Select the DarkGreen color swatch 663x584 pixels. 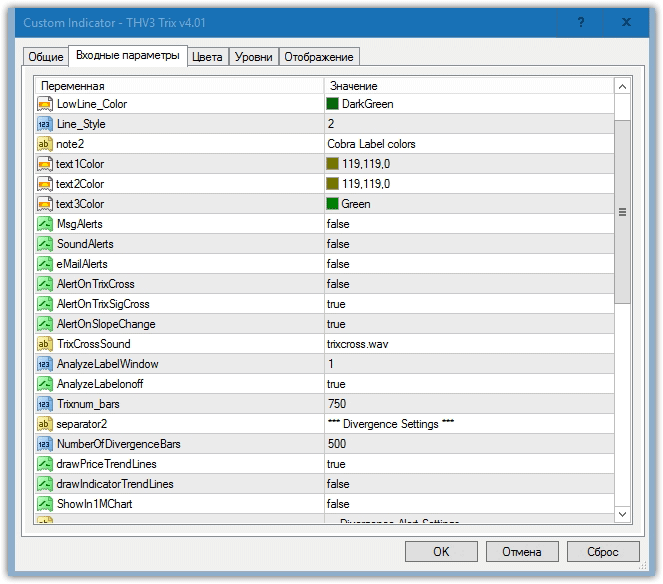(x=333, y=104)
